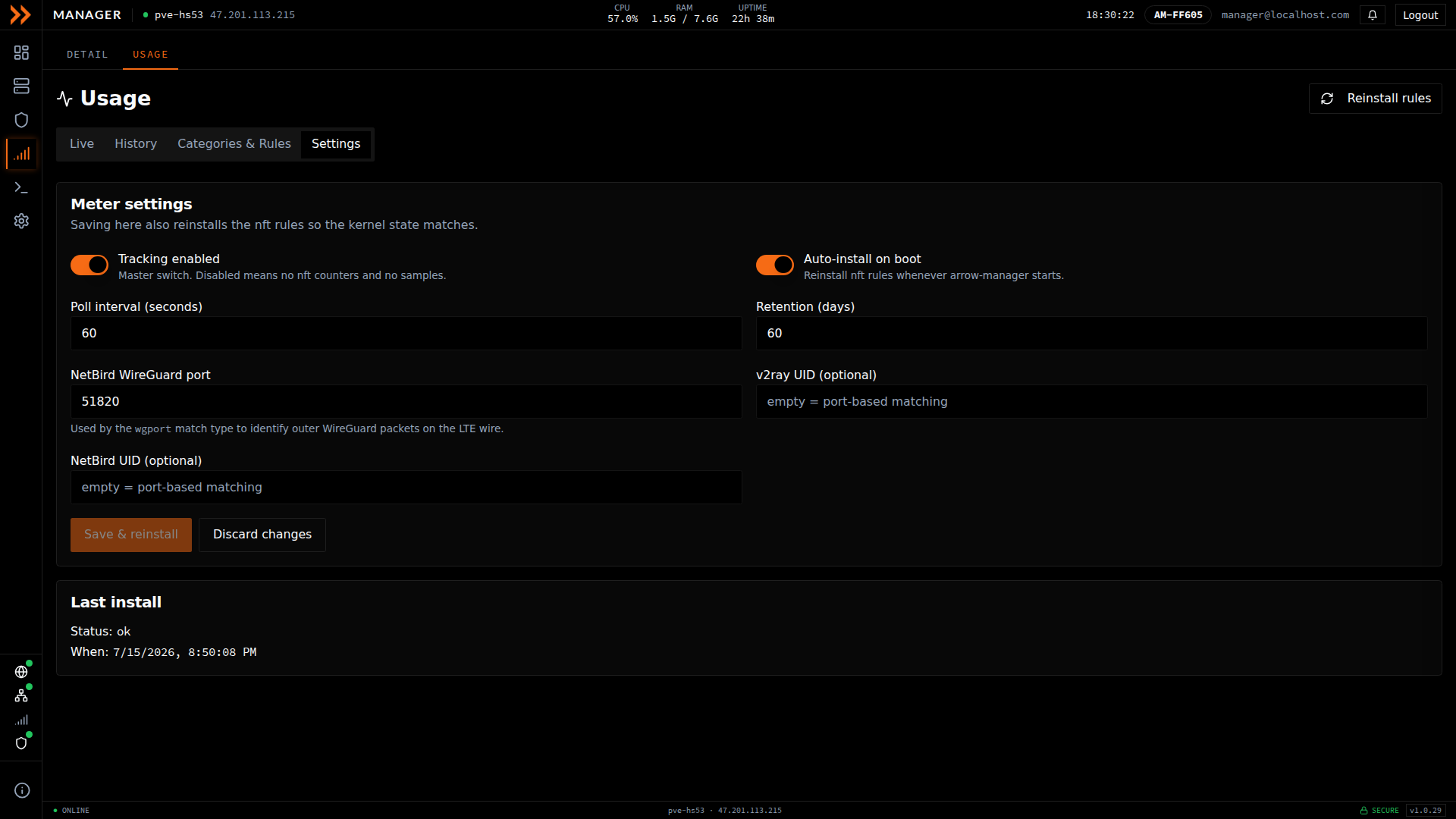Click the lower signal-bars status icon
The image size is (1456, 819).
[21, 720]
